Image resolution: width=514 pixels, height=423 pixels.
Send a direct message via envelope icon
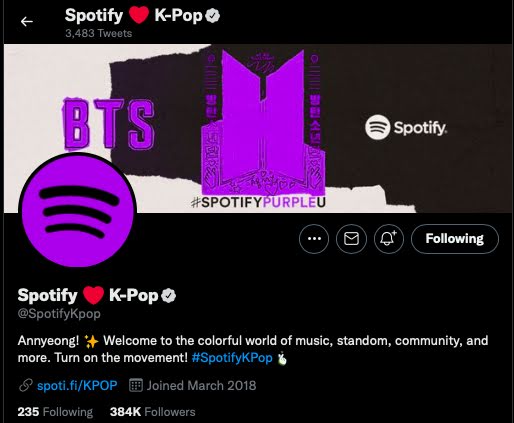point(351,239)
